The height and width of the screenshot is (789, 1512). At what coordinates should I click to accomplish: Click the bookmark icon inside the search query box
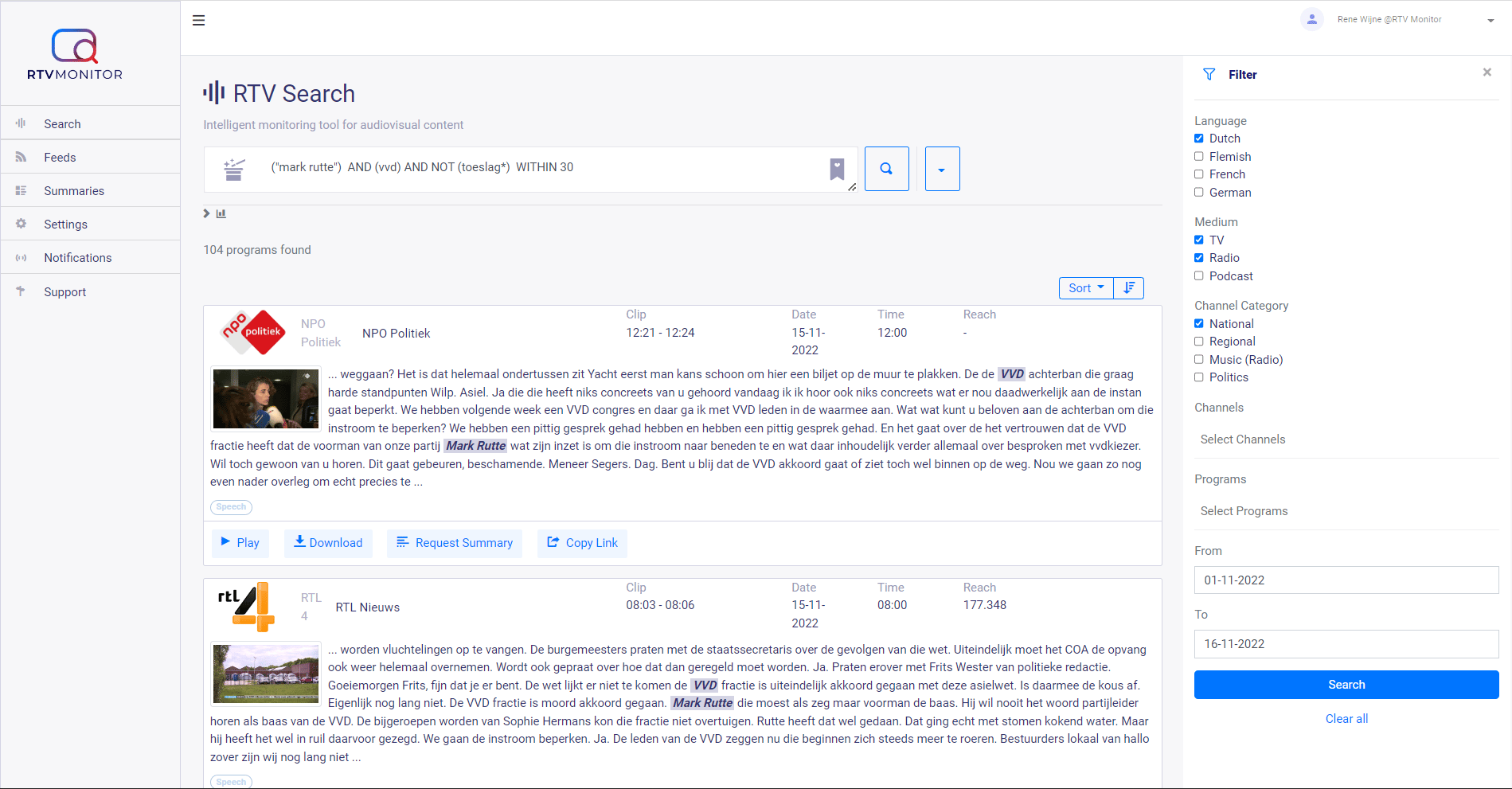pyautogui.click(x=837, y=169)
